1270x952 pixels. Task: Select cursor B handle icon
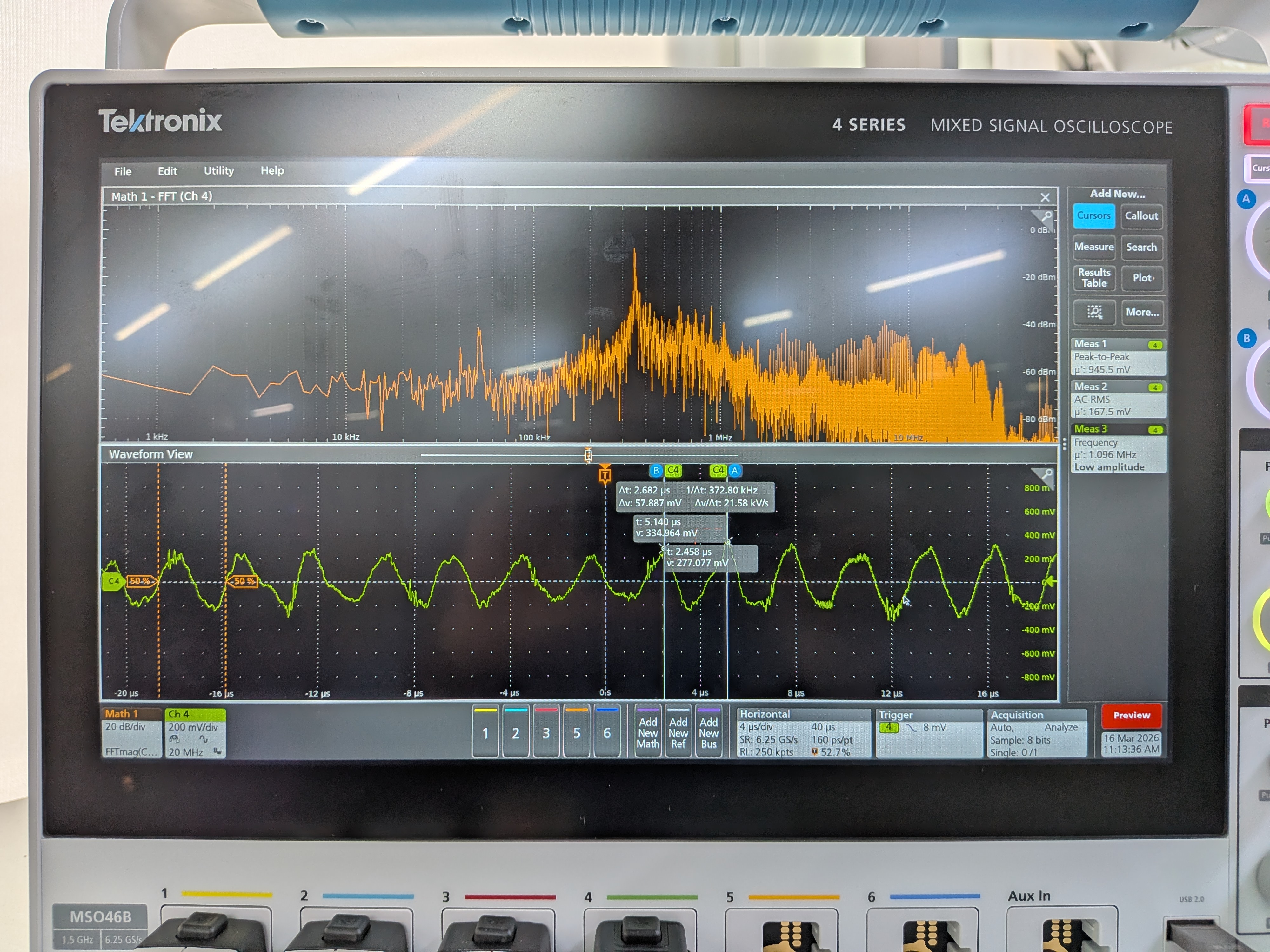coord(656,471)
